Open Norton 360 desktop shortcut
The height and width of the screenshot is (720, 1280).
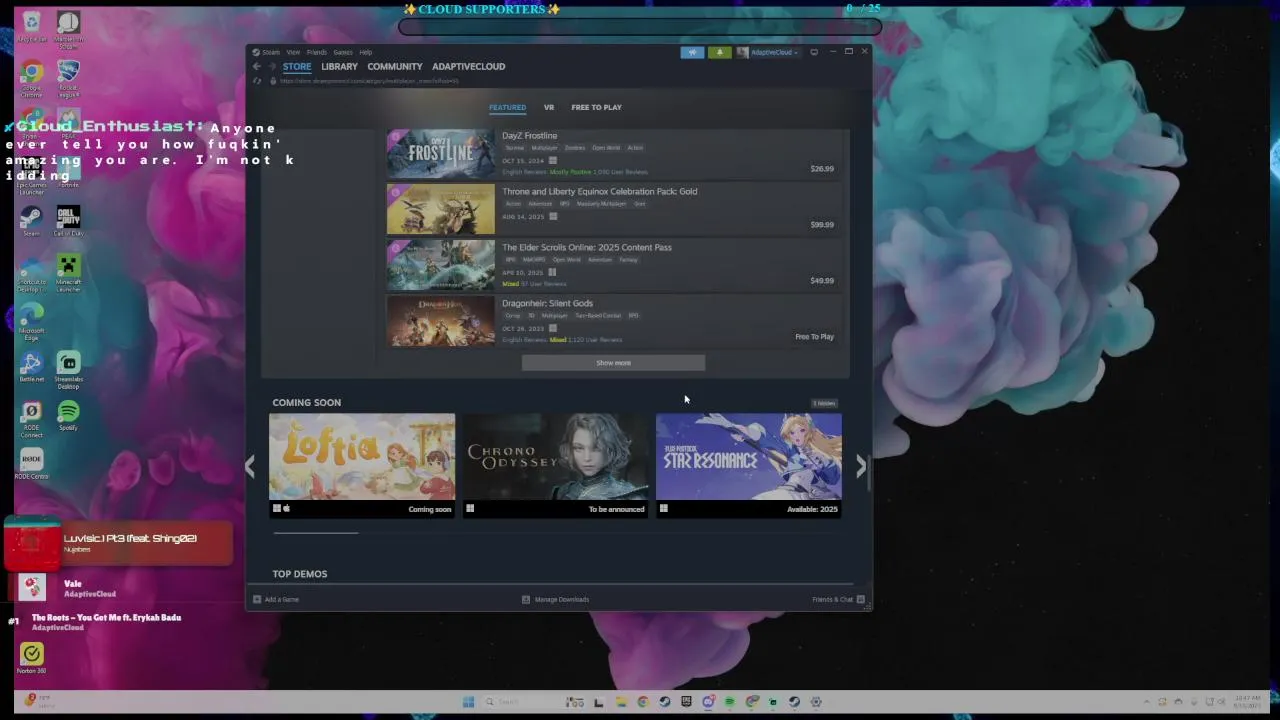32,658
